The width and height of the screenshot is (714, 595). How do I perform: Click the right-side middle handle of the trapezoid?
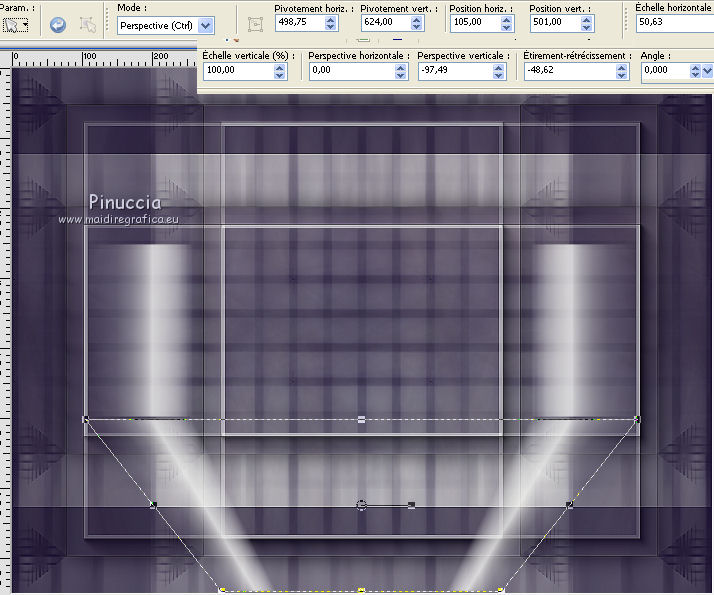coord(569,505)
